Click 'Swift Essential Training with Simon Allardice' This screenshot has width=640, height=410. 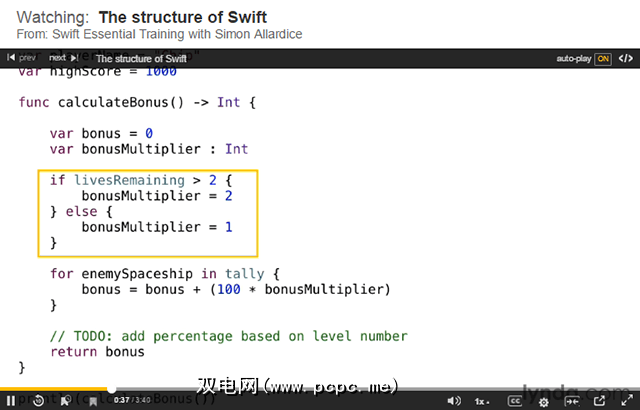click(x=177, y=34)
